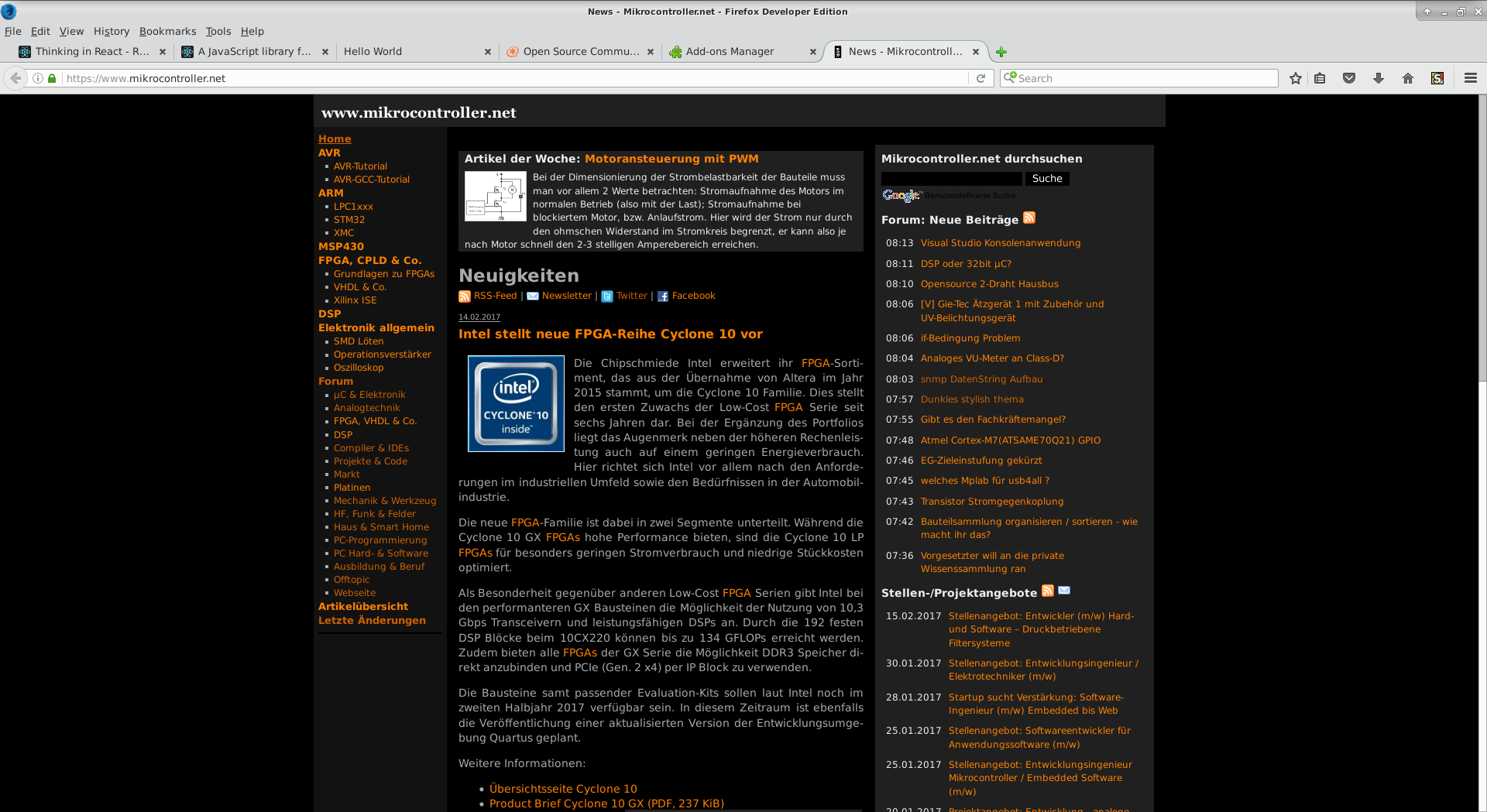Reload the page with the refresh icon

click(980, 78)
